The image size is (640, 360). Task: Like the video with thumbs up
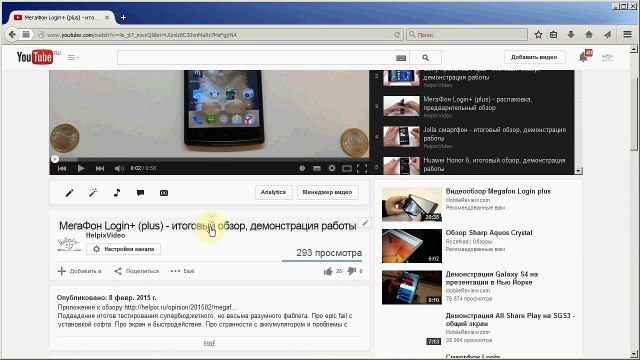pyautogui.click(x=328, y=271)
